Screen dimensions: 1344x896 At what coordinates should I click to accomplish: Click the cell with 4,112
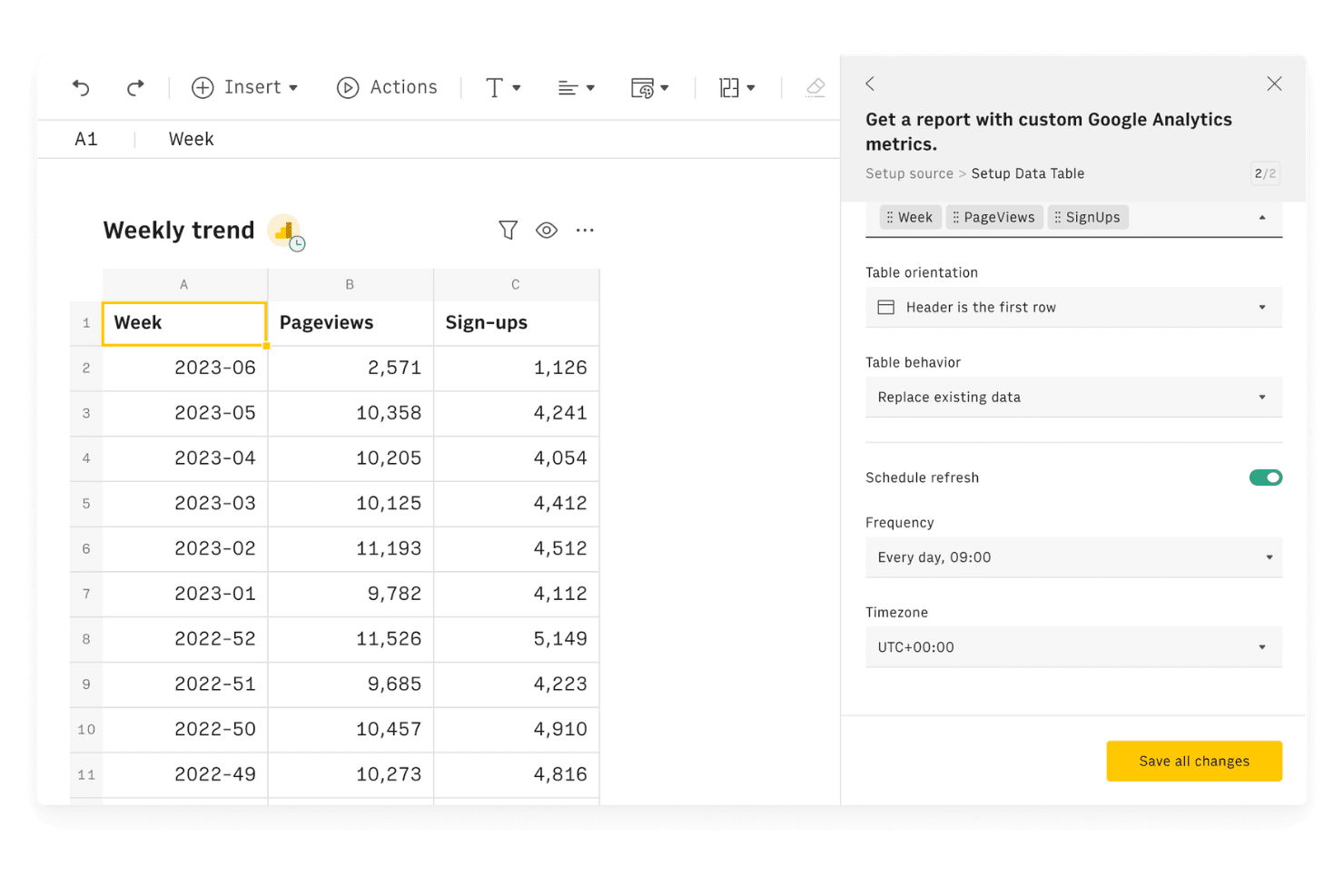coord(516,594)
